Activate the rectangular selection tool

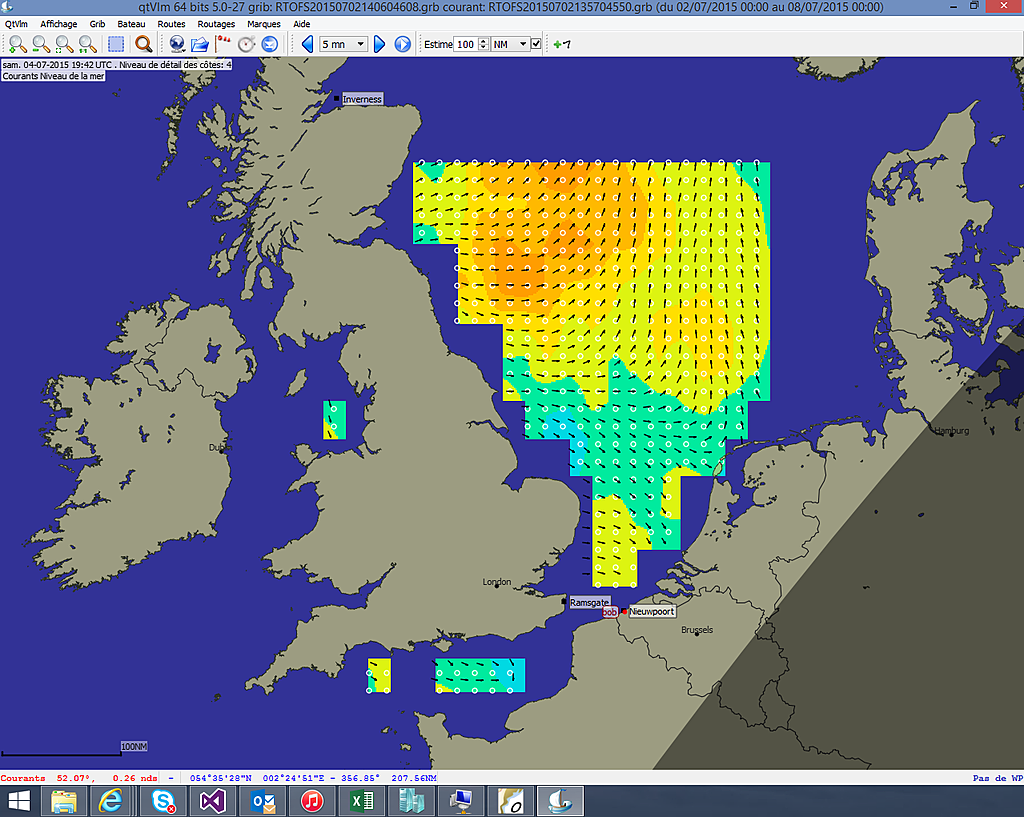pyautogui.click(x=116, y=44)
